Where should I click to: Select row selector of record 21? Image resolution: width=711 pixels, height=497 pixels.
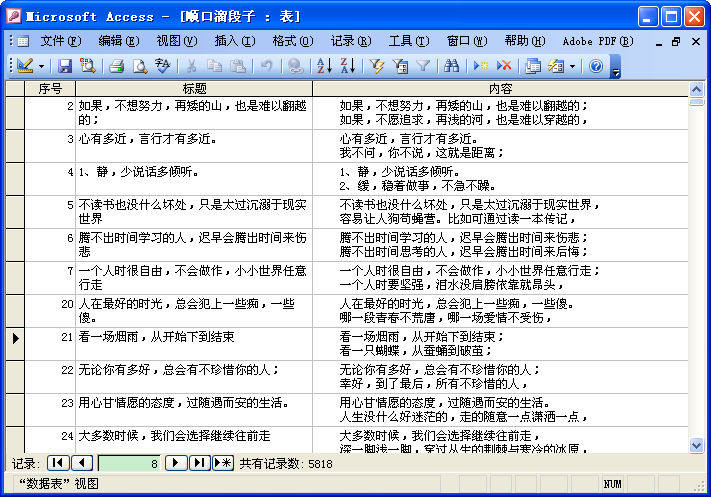pyautogui.click(x=15, y=344)
